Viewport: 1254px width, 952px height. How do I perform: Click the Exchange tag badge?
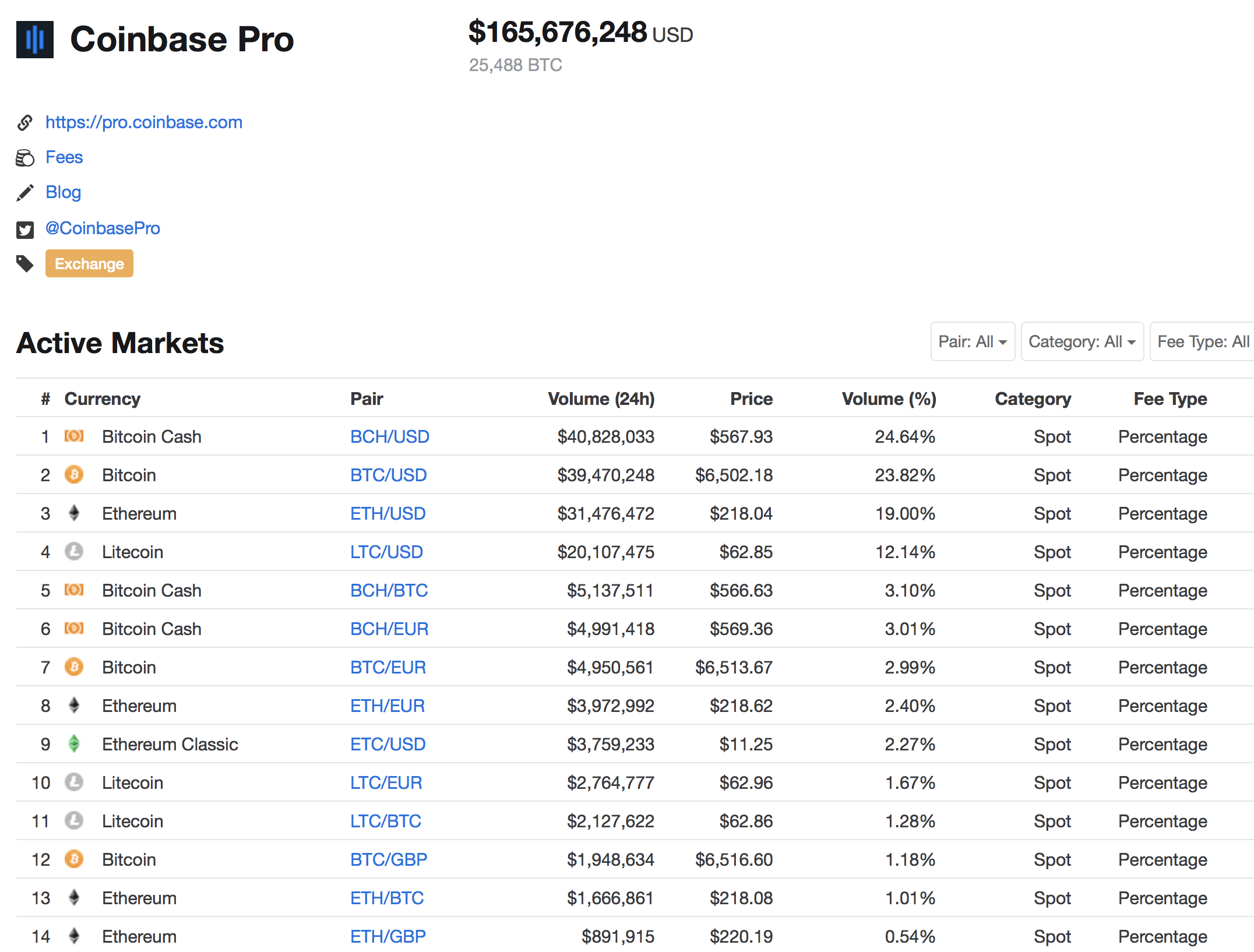click(x=89, y=263)
